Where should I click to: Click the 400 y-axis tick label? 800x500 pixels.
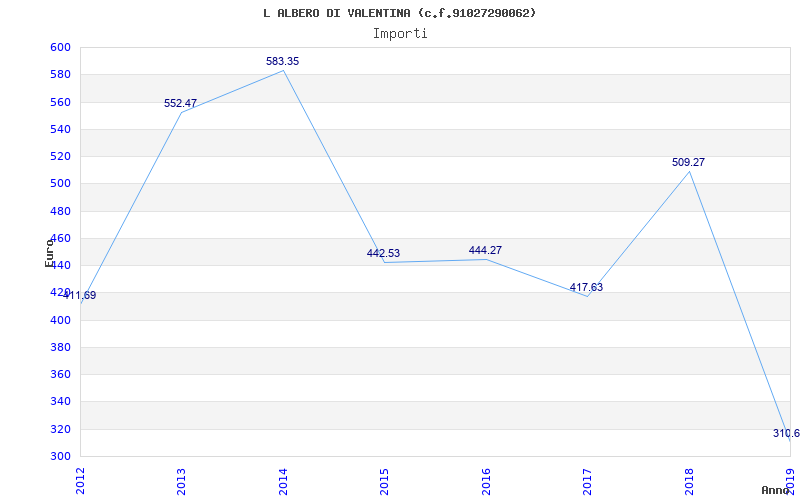[60, 320]
